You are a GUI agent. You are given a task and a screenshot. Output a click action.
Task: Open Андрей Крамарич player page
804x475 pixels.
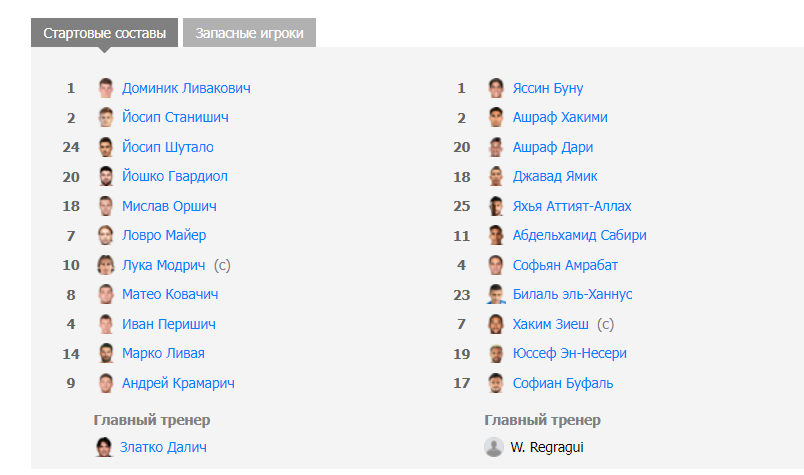(x=178, y=383)
